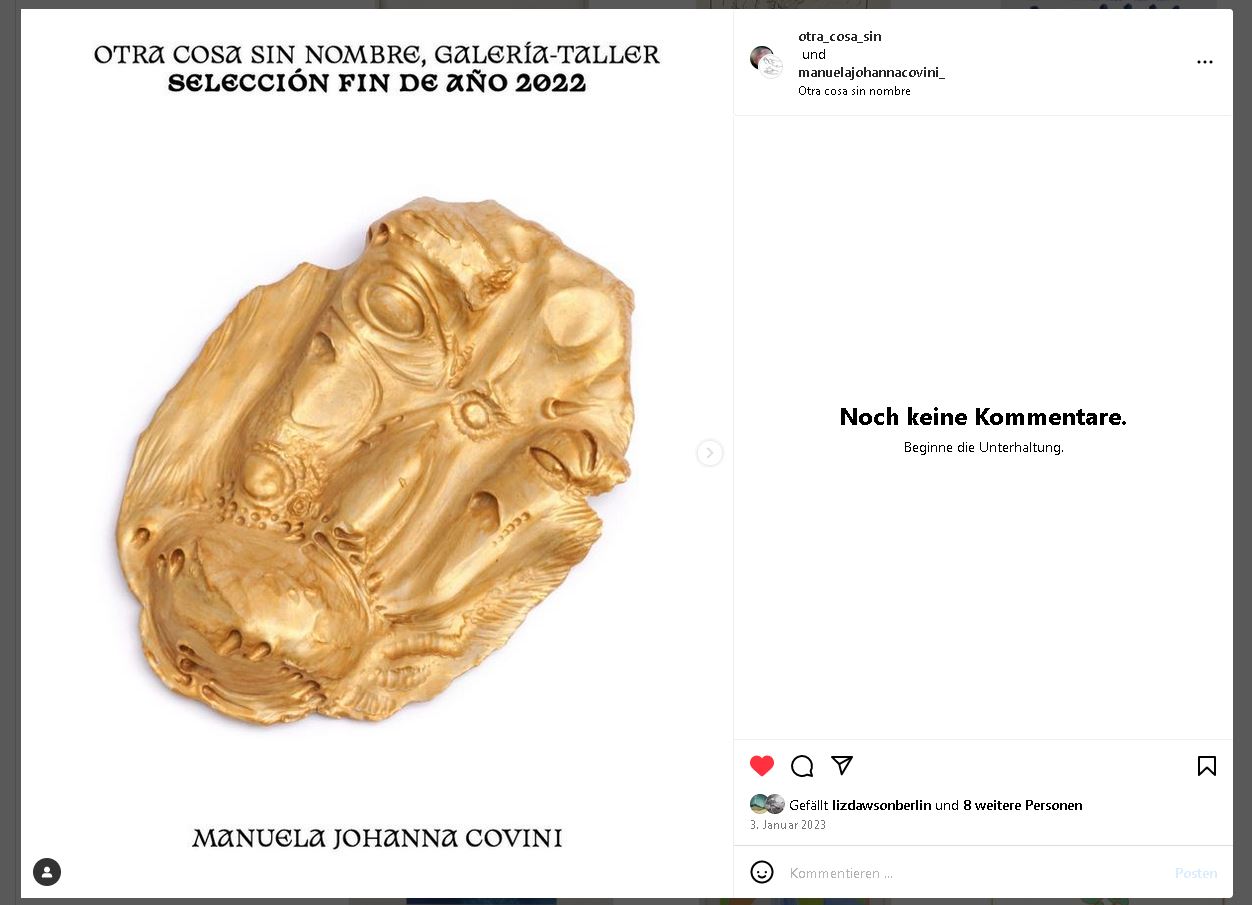Go to next image with the chevron arrow
1252x905 pixels.
click(709, 453)
